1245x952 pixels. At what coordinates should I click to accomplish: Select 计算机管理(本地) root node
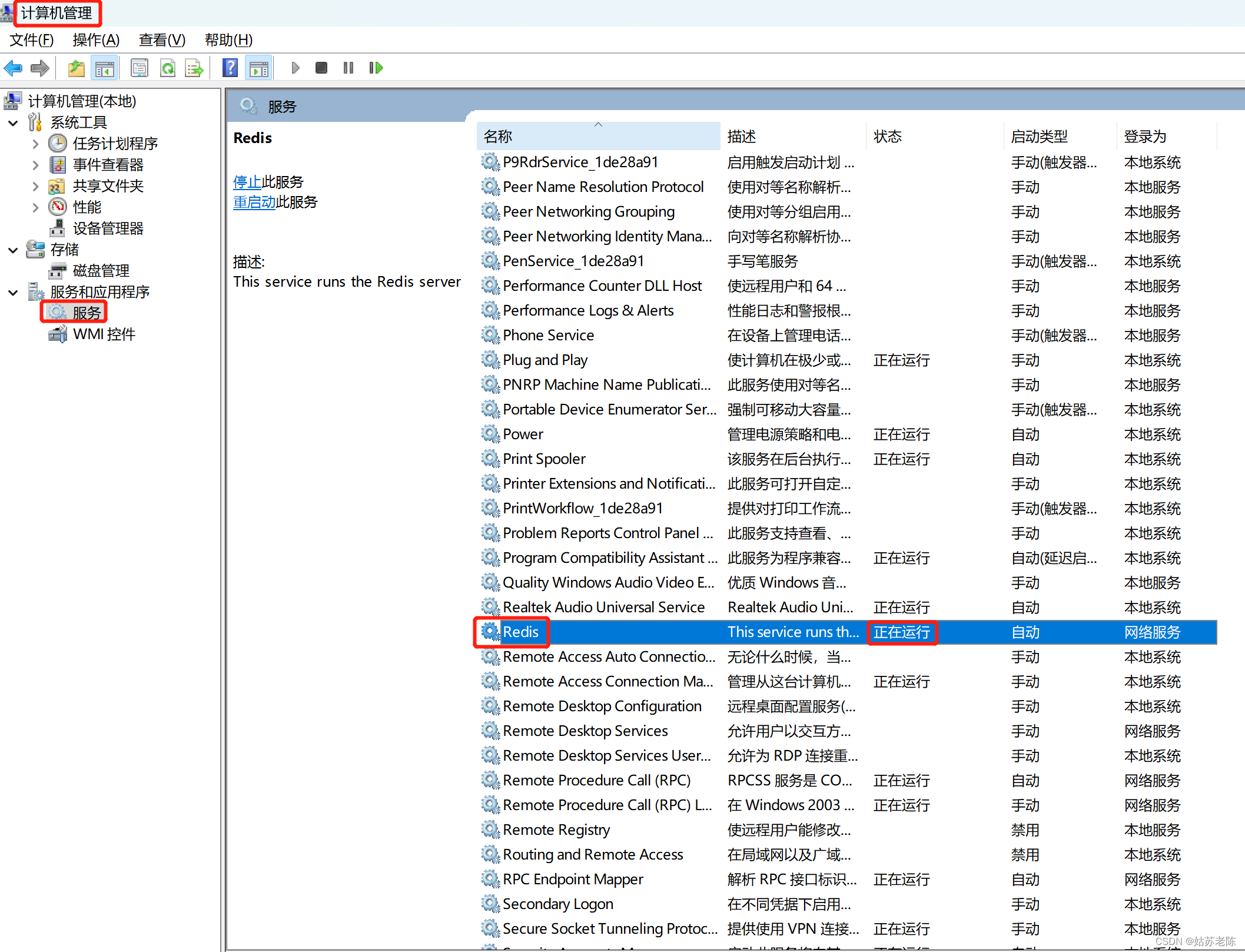tap(82, 101)
